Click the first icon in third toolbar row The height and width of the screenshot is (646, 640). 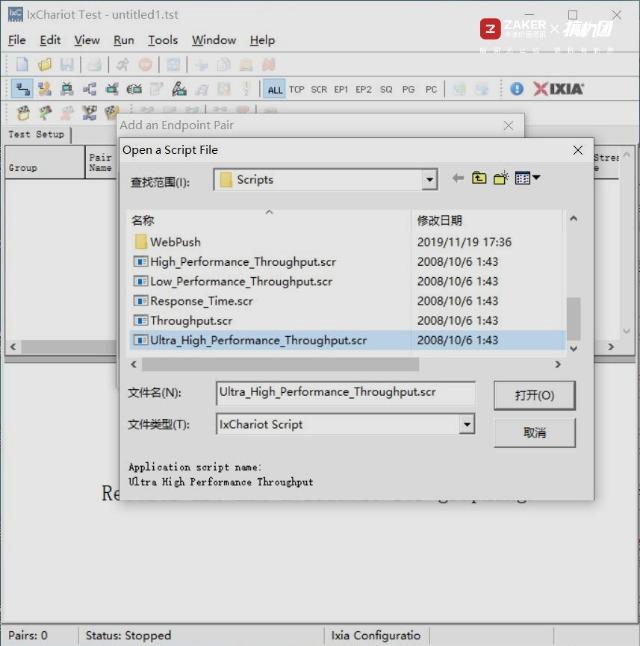(x=23, y=112)
